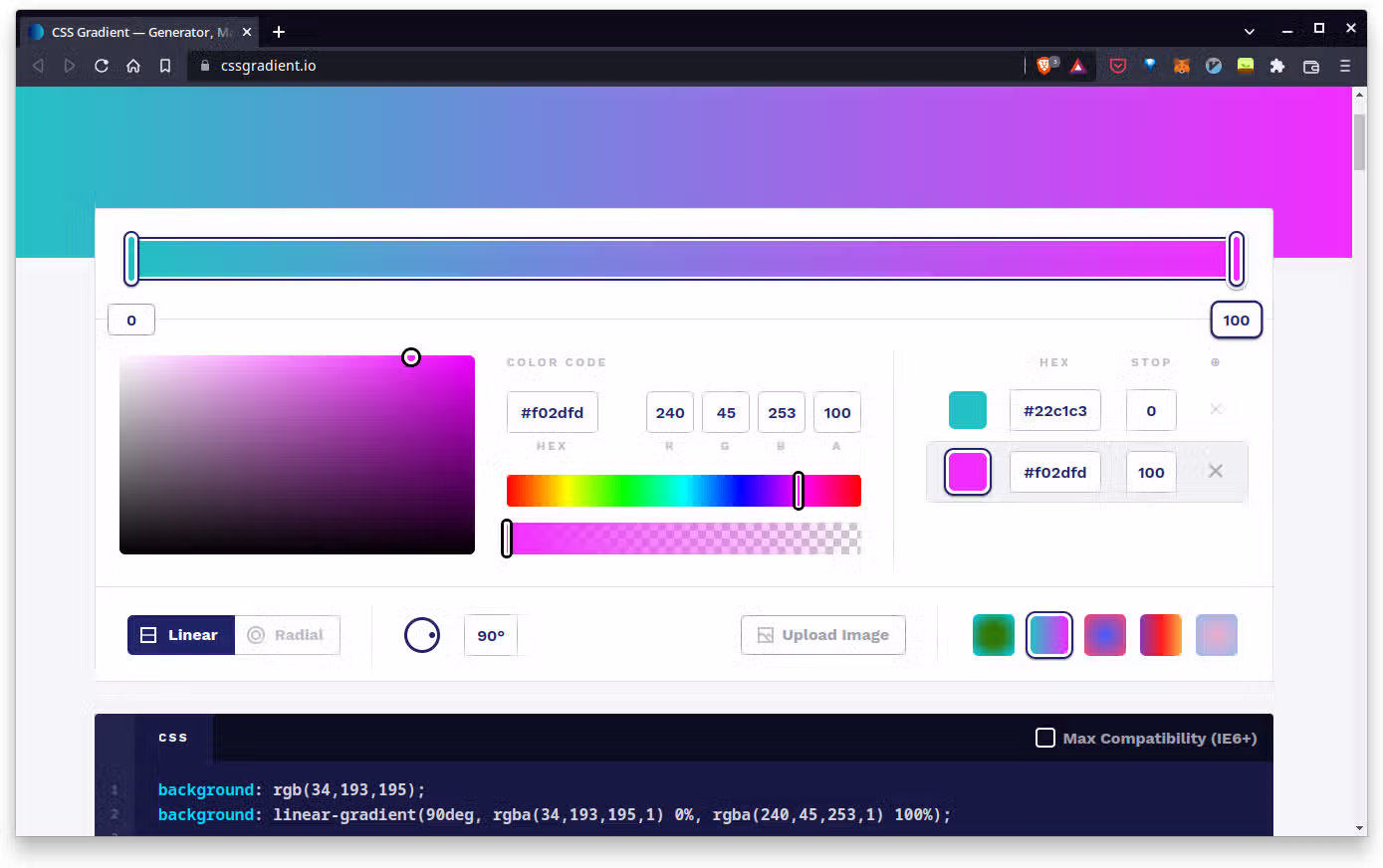This screenshot has height=868, width=1383.
Task: Switch gradient type to Radial
Action: coord(287,634)
